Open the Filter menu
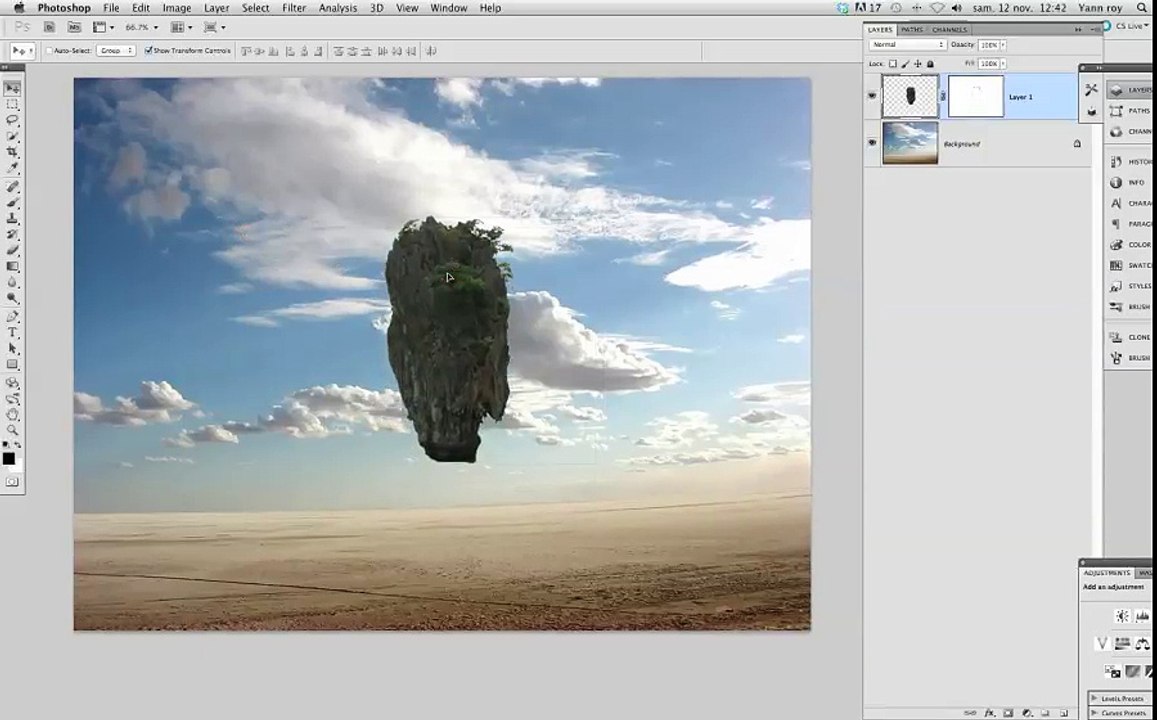Viewport: 1157px width, 720px height. pyautogui.click(x=294, y=8)
